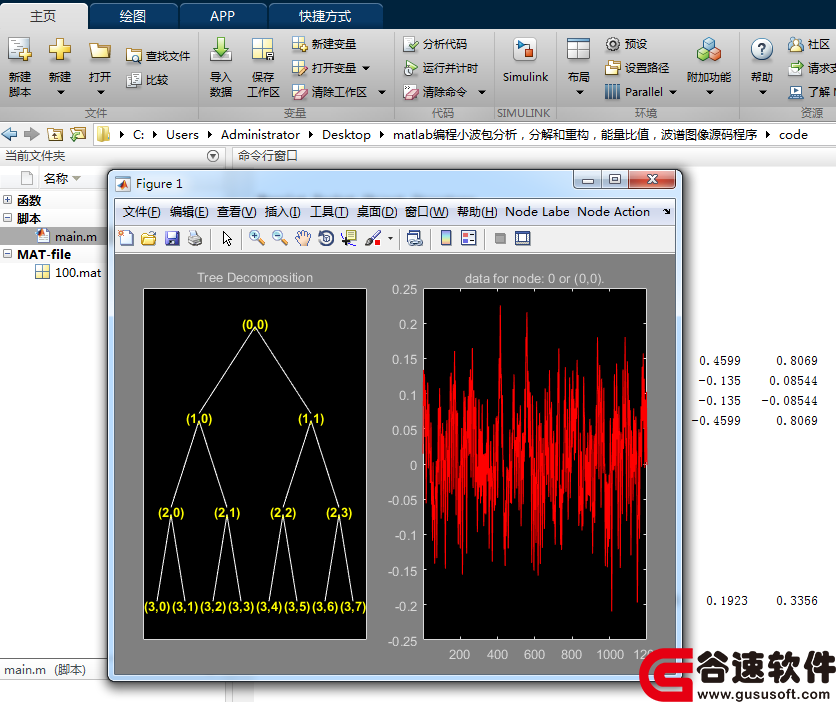
Task: Select the Zoom In tool
Action: coord(257,238)
